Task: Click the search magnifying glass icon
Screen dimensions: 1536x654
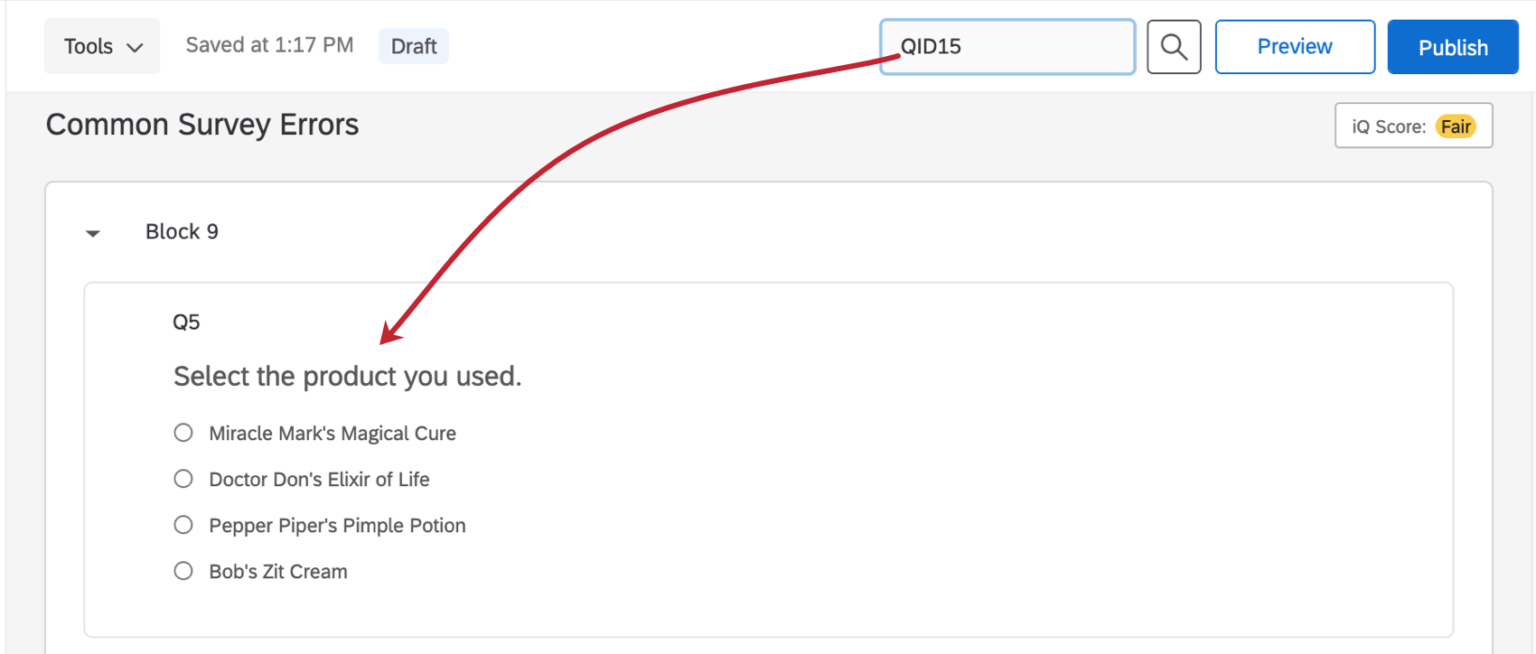Action: pos(1173,46)
